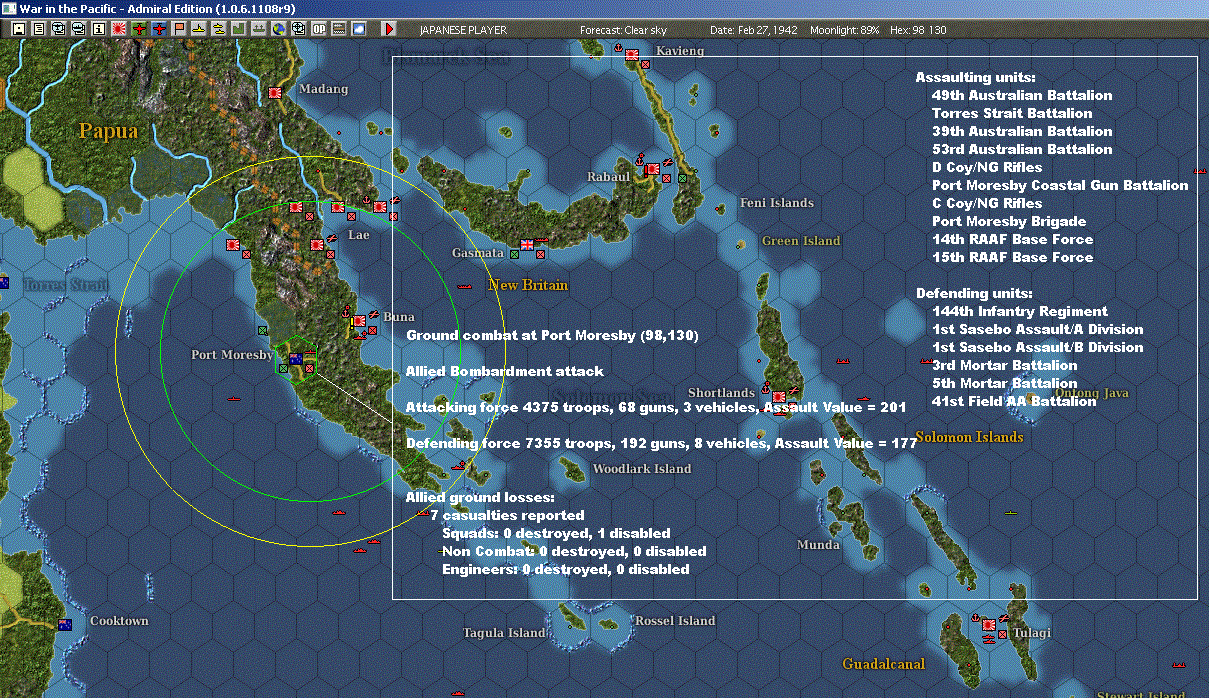
Task: Click '14th RAAF Base Force' entry
Action: point(1013,239)
